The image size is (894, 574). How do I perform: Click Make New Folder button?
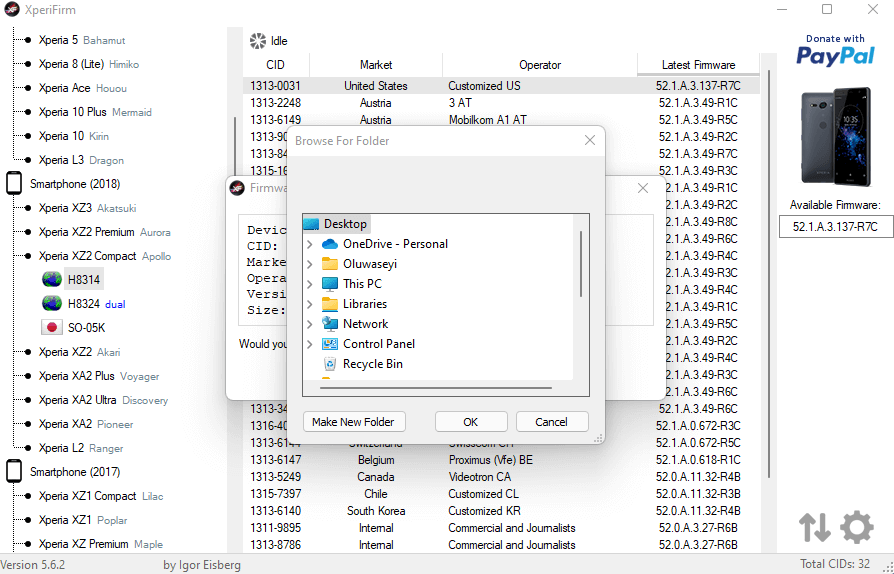354,422
